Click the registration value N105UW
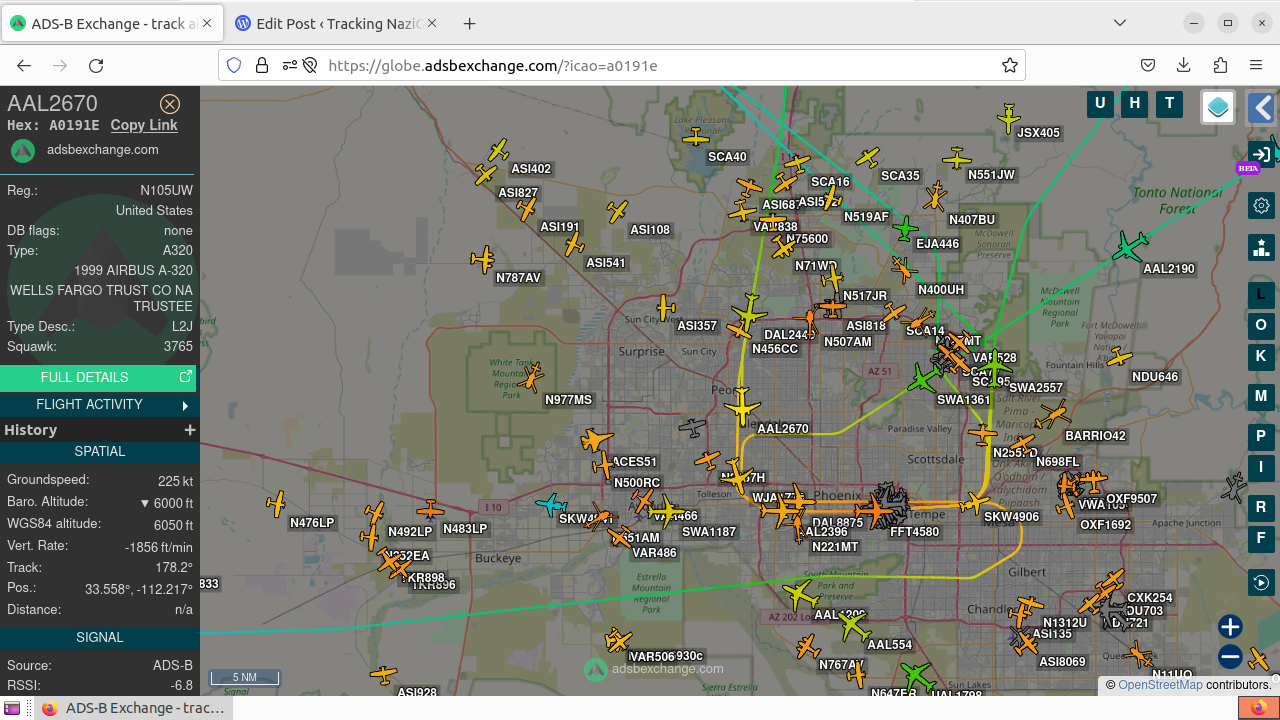1280x720 pixels. [166, 190]
